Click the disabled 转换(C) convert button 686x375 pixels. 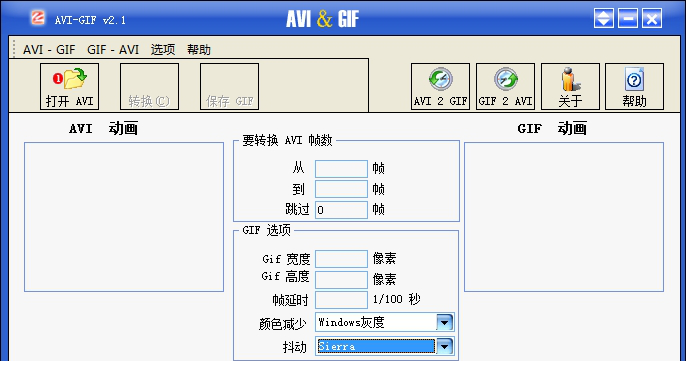click(149, 86)
